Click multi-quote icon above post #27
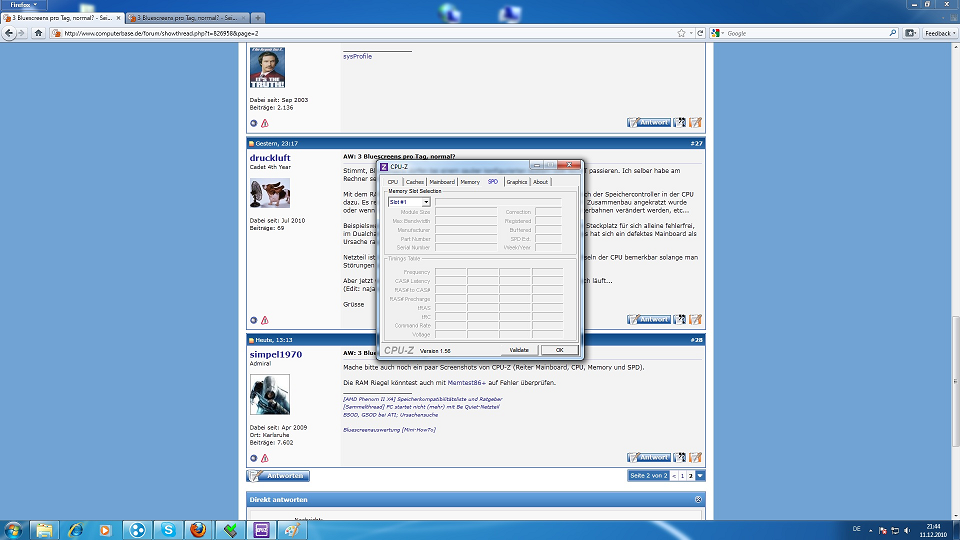 (x=680, y=122)
